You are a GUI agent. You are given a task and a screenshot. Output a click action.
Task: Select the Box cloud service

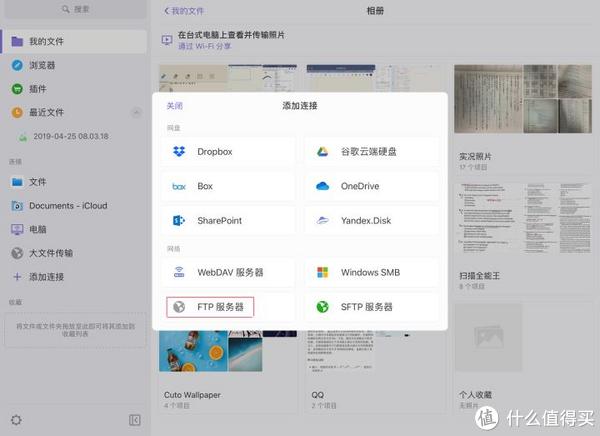(228, 186)
